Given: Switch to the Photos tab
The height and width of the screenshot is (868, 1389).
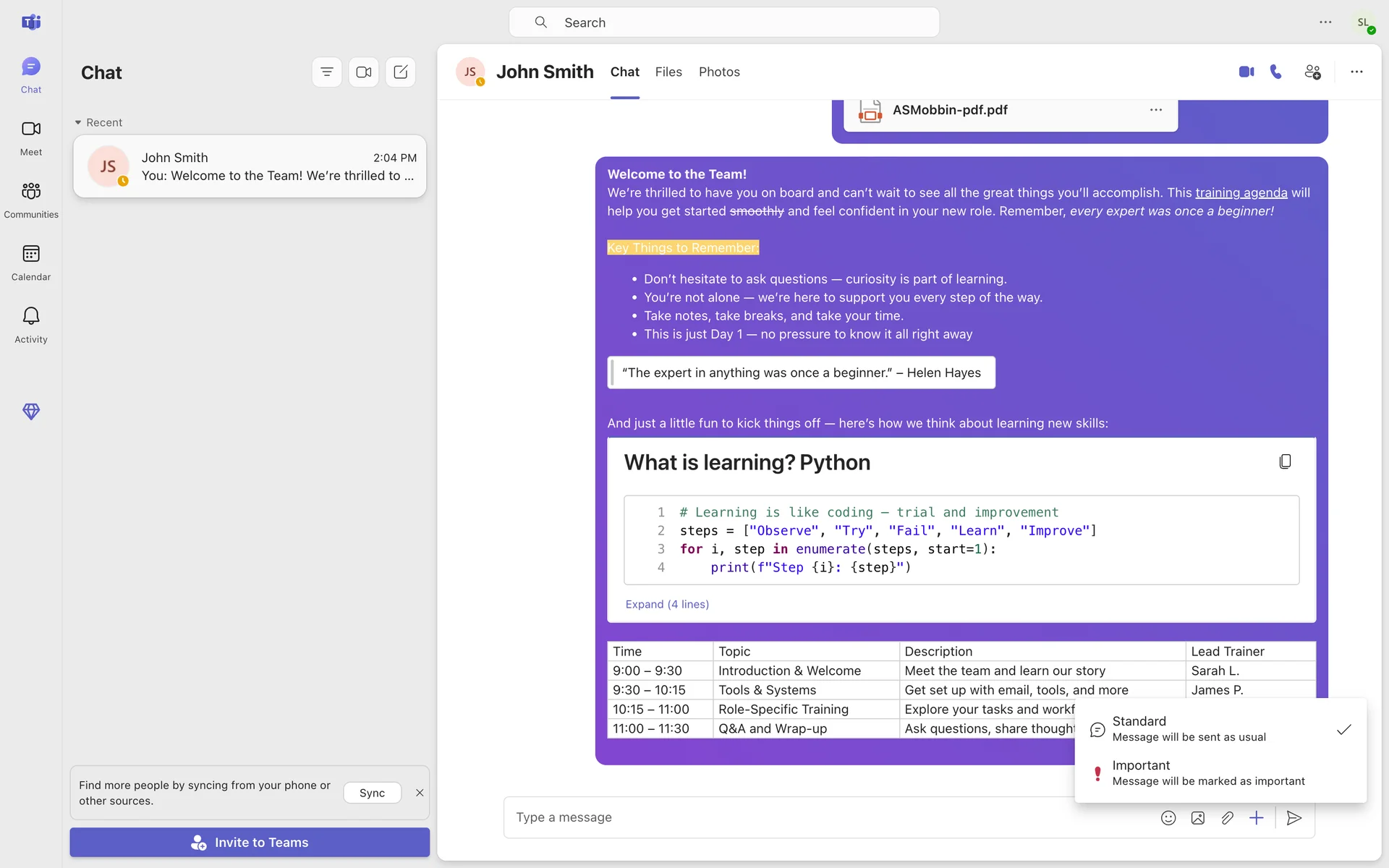Looking at the screenshot, I should click(719, 72).
